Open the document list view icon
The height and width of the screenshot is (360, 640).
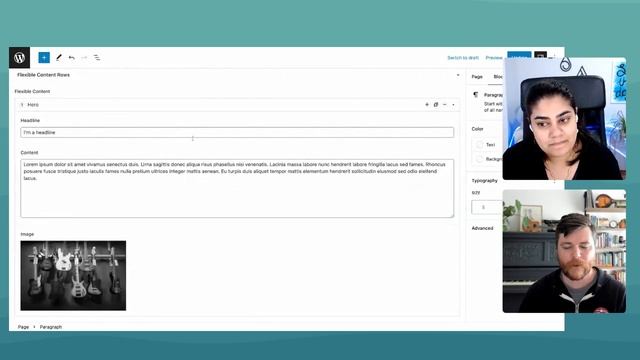(x=97, y=58)
